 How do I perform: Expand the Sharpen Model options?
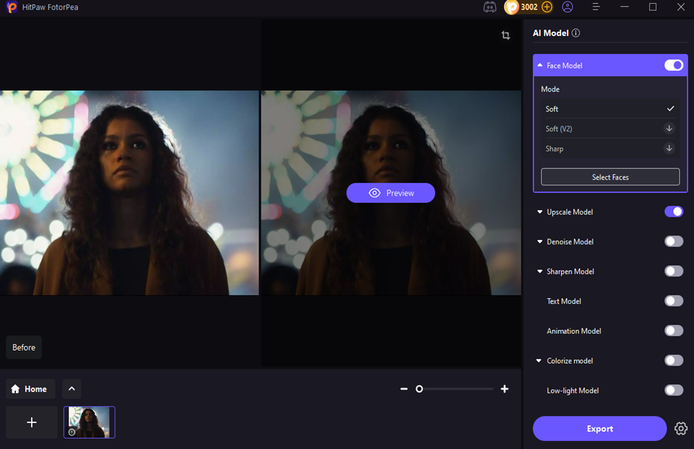click(540, 271)
